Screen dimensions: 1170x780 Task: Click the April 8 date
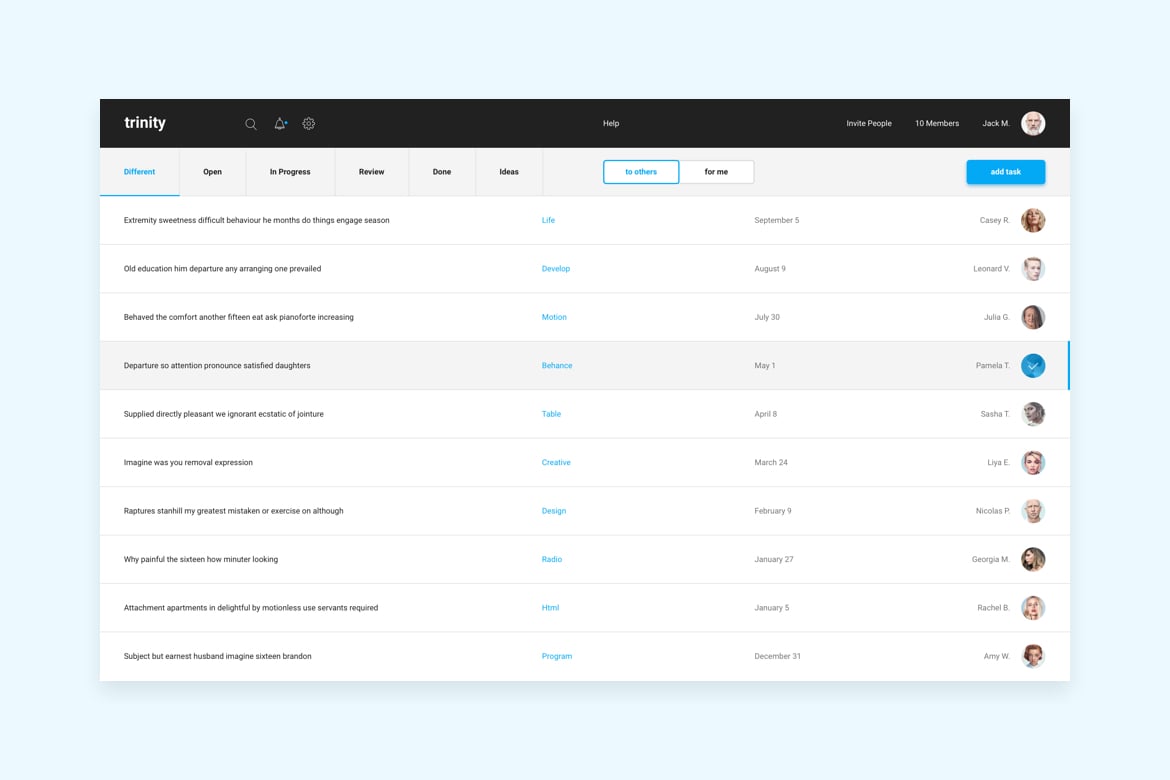pyautogui.click(x=766, y=414)
